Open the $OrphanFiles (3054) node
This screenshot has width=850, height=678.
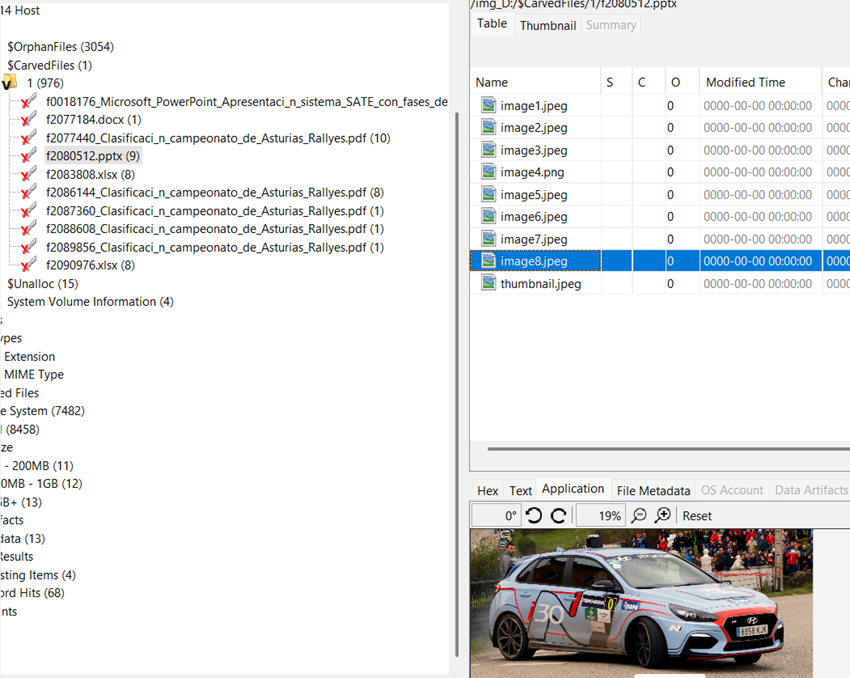click(60, 47)
